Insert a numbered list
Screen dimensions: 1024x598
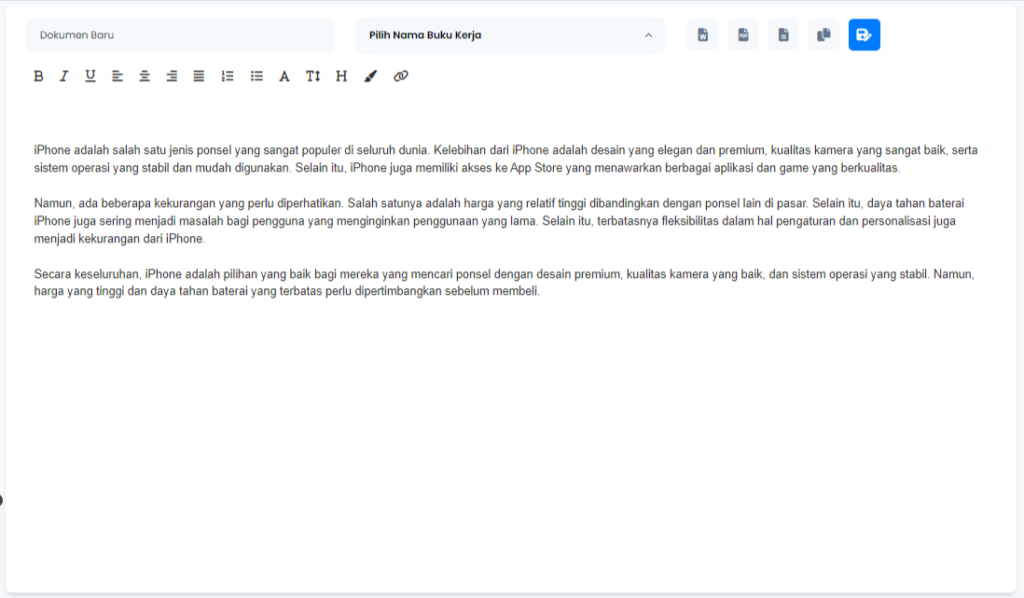pyautogui.click(x=227, y=76)
